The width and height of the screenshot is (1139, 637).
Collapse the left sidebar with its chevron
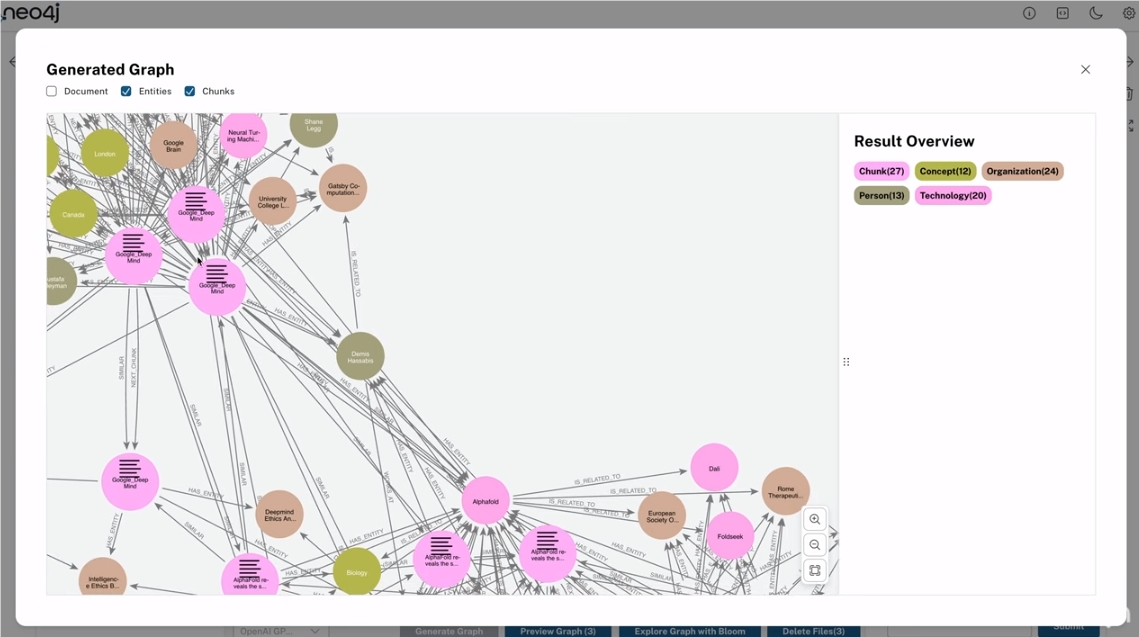pos(12,61)
